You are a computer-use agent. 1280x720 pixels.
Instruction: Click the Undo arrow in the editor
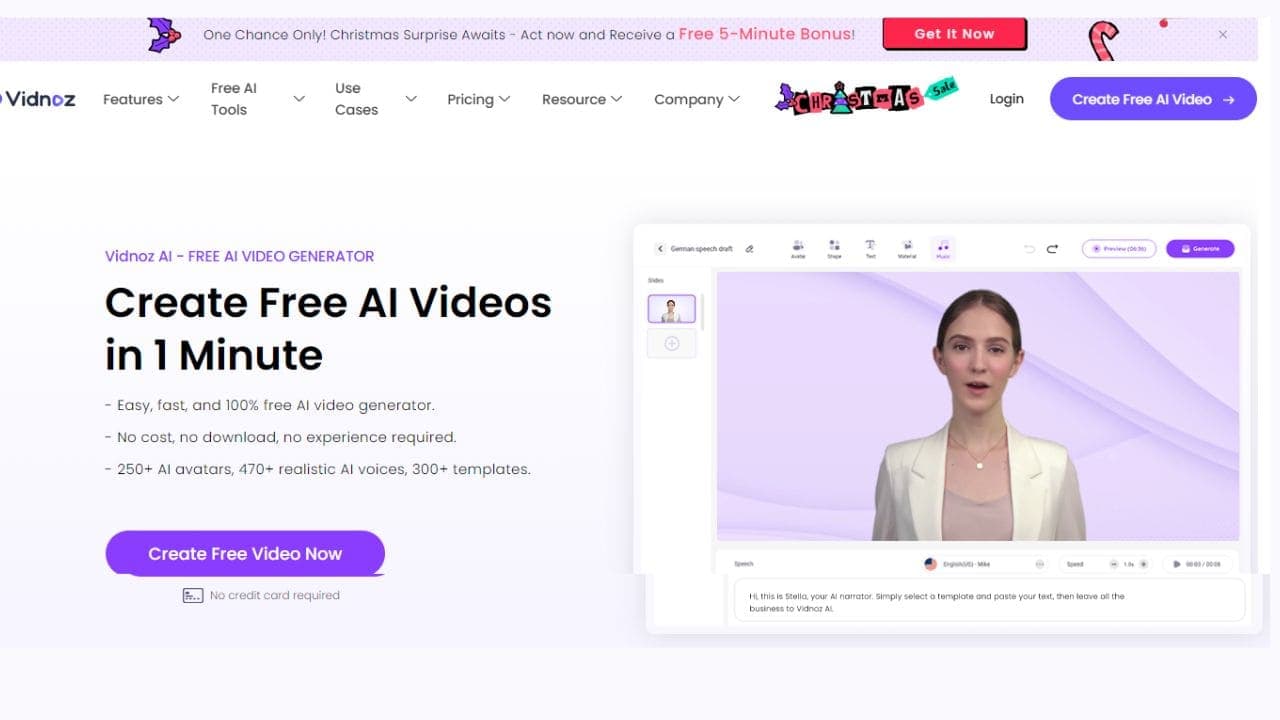1029,247
